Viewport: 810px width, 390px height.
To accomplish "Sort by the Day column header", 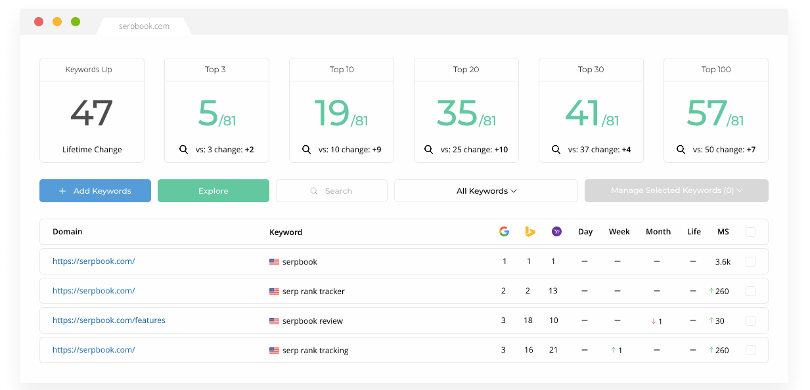I will pos(585,232).
